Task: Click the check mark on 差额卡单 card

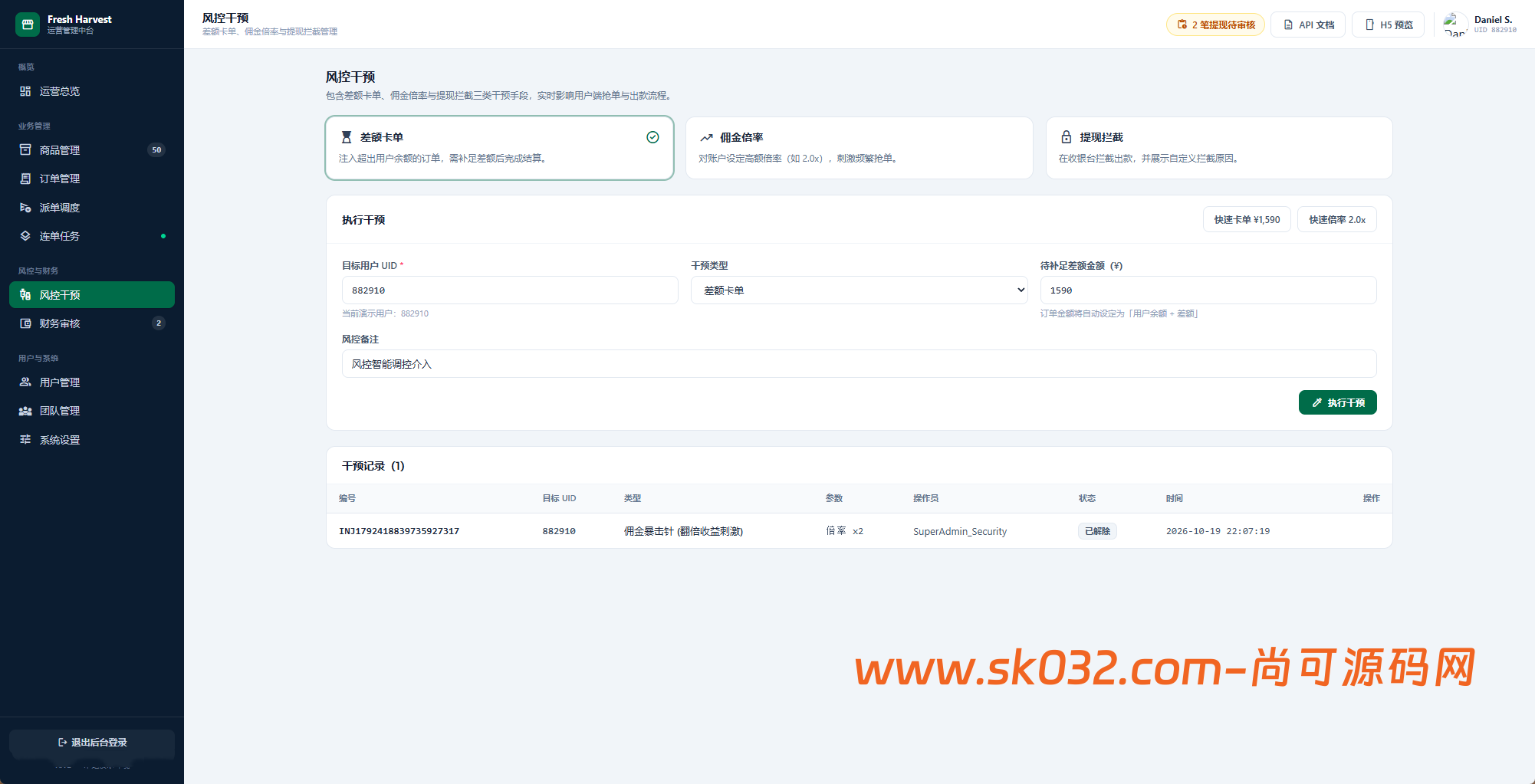Action: 652,137
